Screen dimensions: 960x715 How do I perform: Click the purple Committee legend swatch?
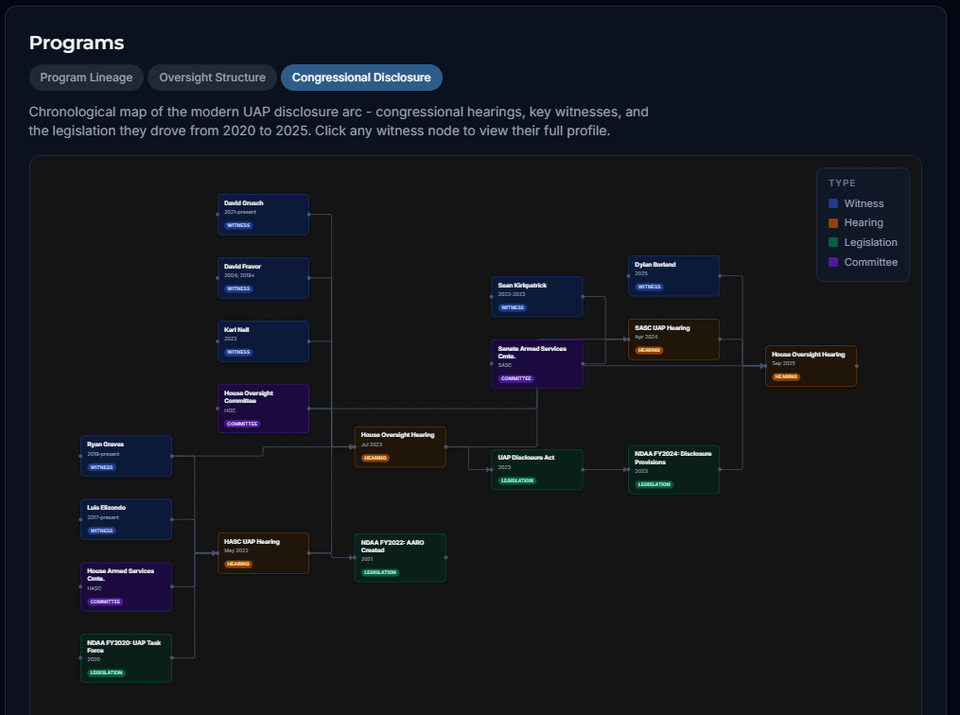(x=833, y=263)
